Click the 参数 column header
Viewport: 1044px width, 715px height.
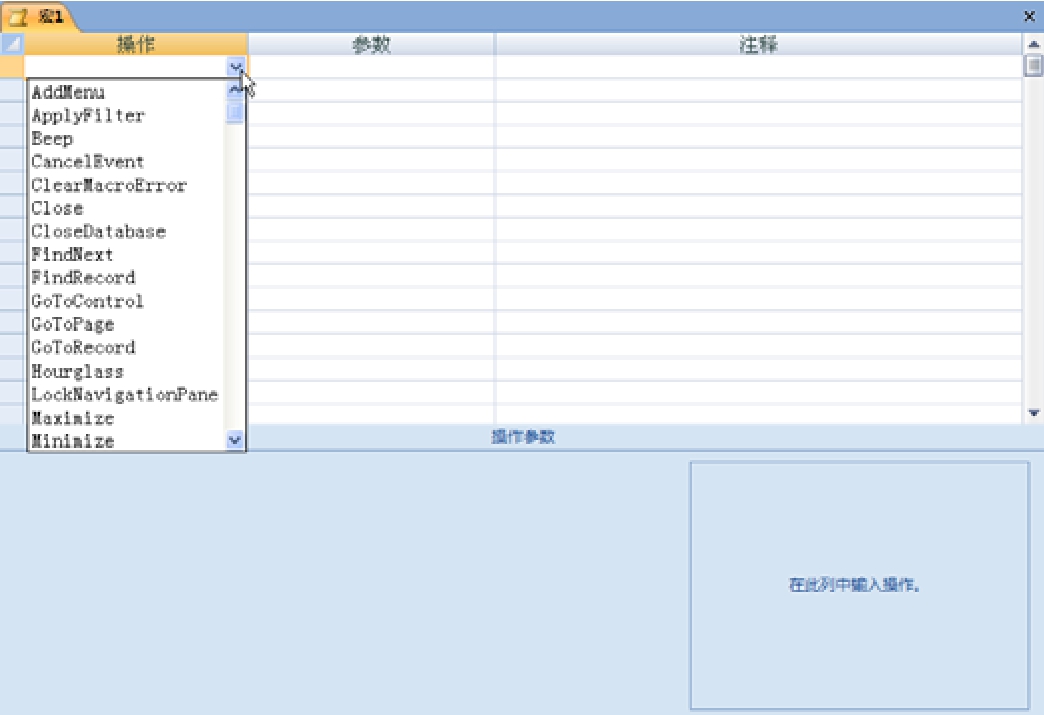click(x=371, y=44)
